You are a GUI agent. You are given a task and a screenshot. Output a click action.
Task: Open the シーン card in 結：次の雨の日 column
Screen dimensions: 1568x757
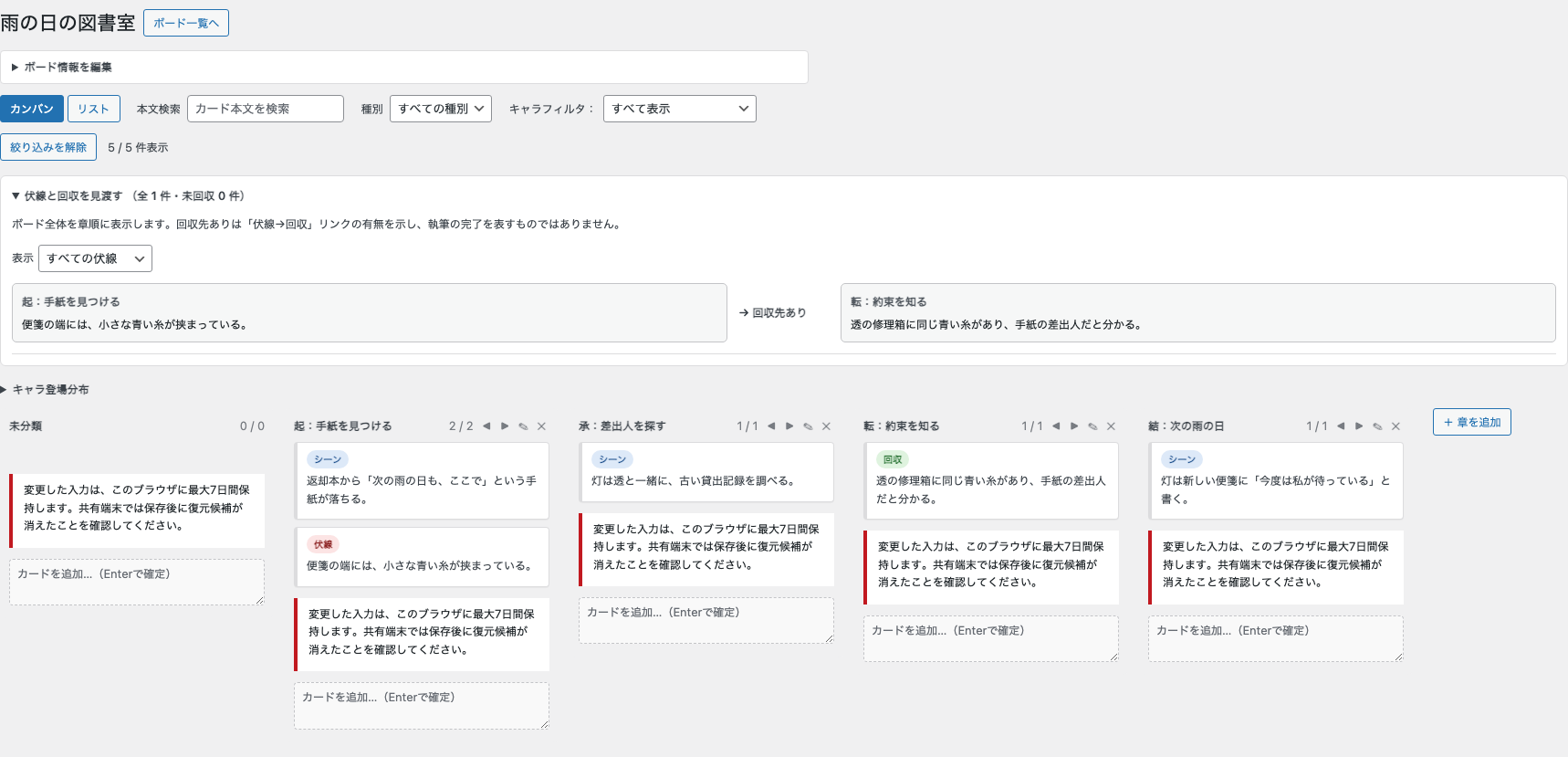tap(1276, 481)
